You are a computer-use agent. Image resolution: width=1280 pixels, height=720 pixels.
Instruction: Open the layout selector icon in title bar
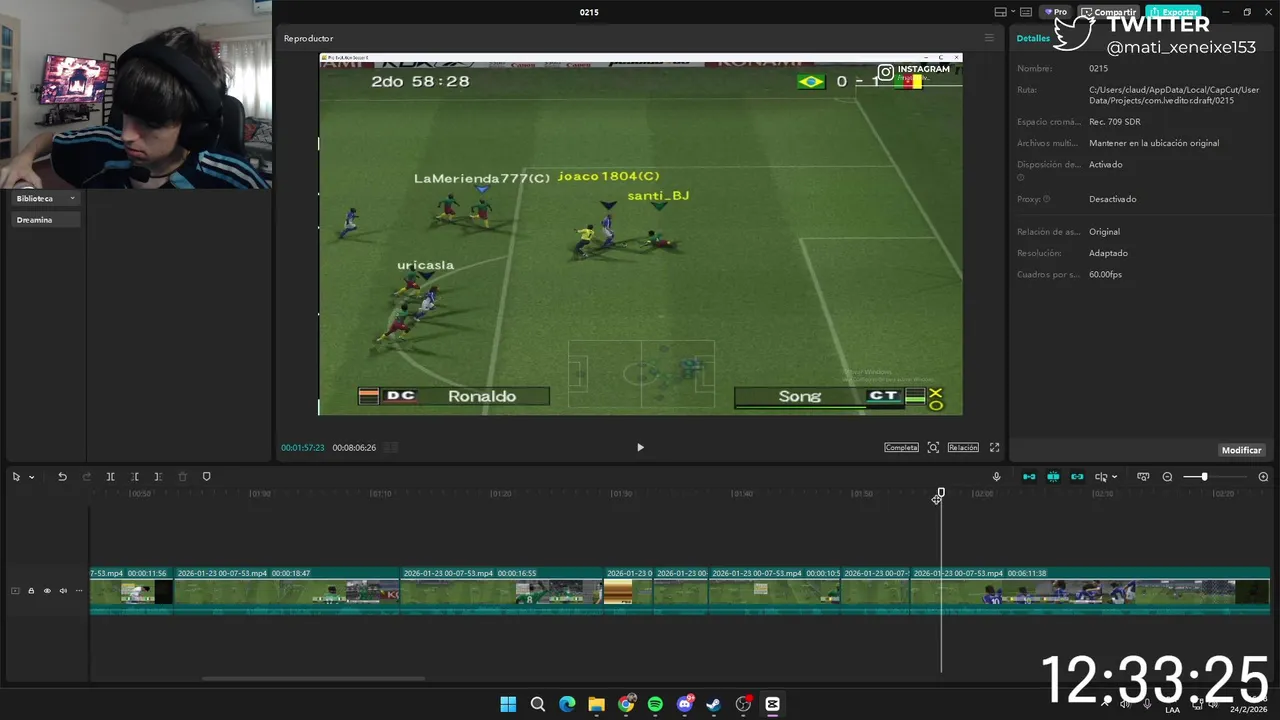click(1000, 12)
